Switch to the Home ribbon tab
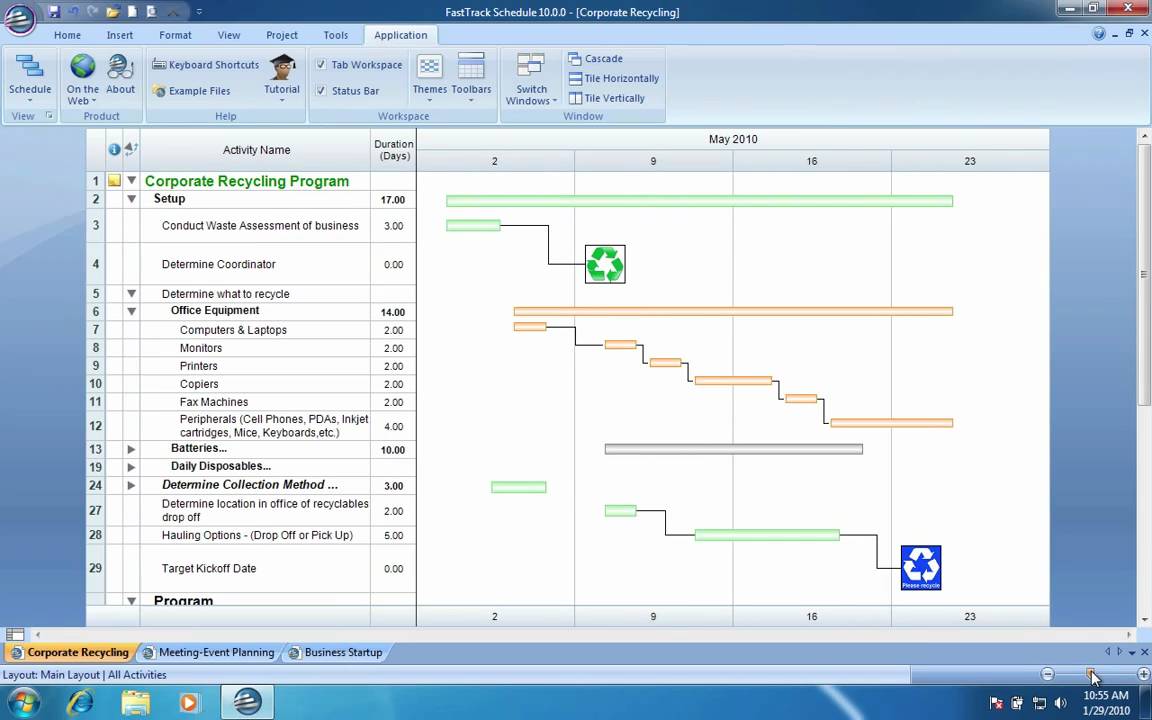This screenshot has width=1152, height=720. coord(67,35)
